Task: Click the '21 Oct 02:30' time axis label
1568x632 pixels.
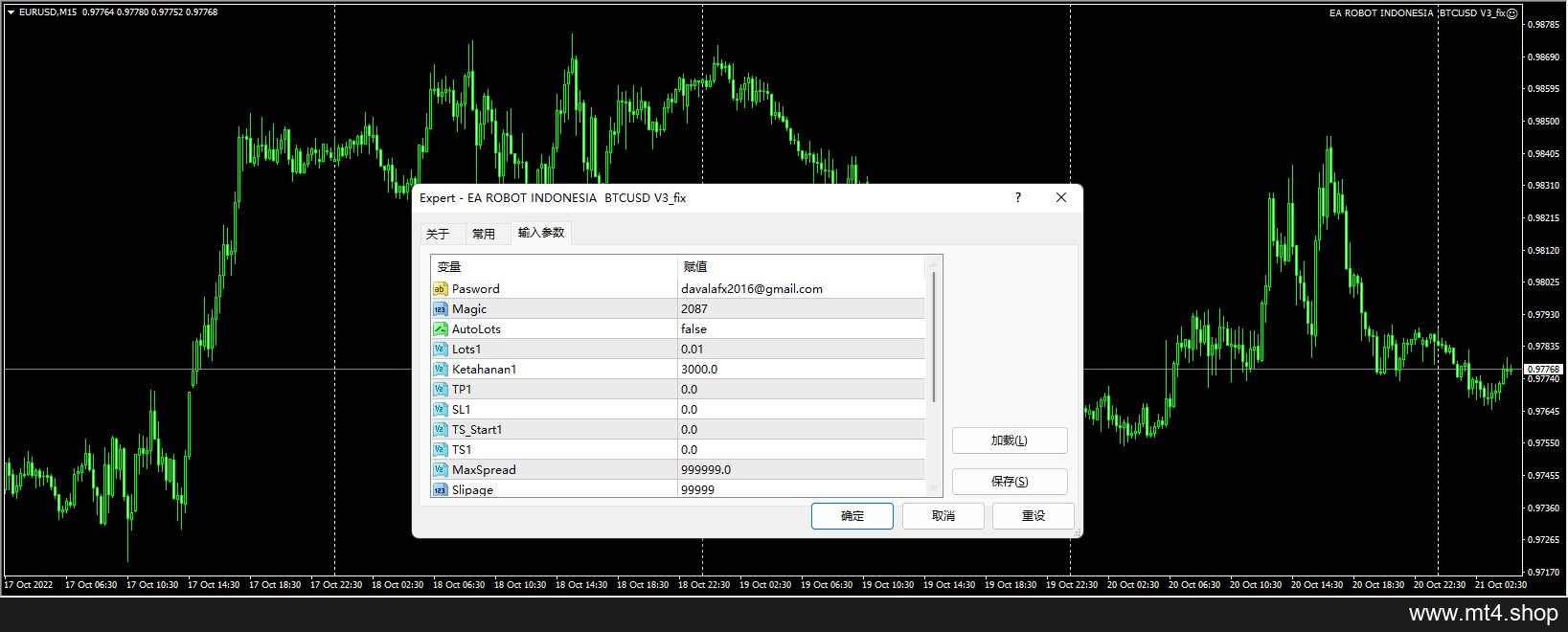Action: 1501,585
